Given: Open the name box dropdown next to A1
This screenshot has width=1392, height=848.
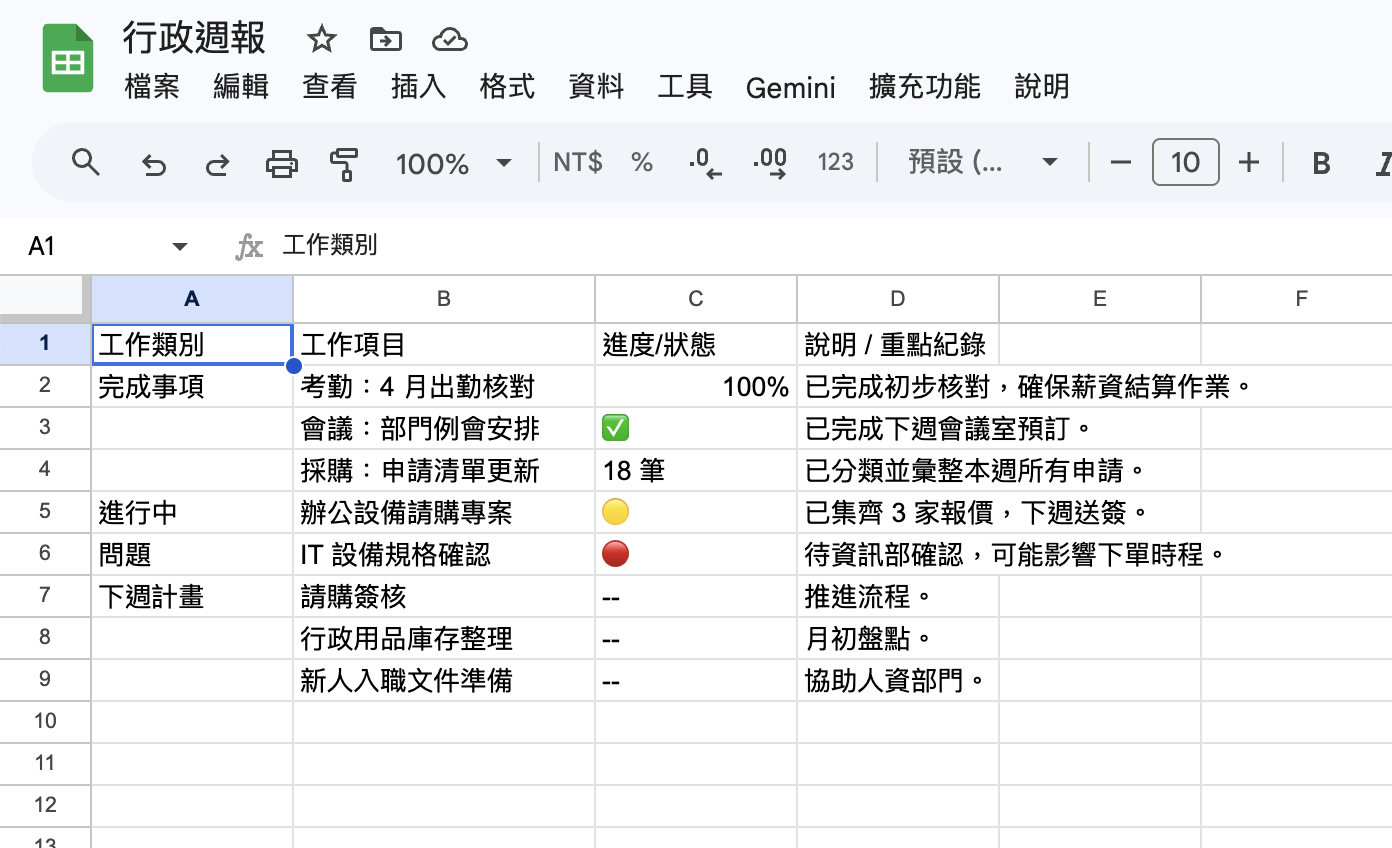Looking at the screenshot, I should 180,246.
